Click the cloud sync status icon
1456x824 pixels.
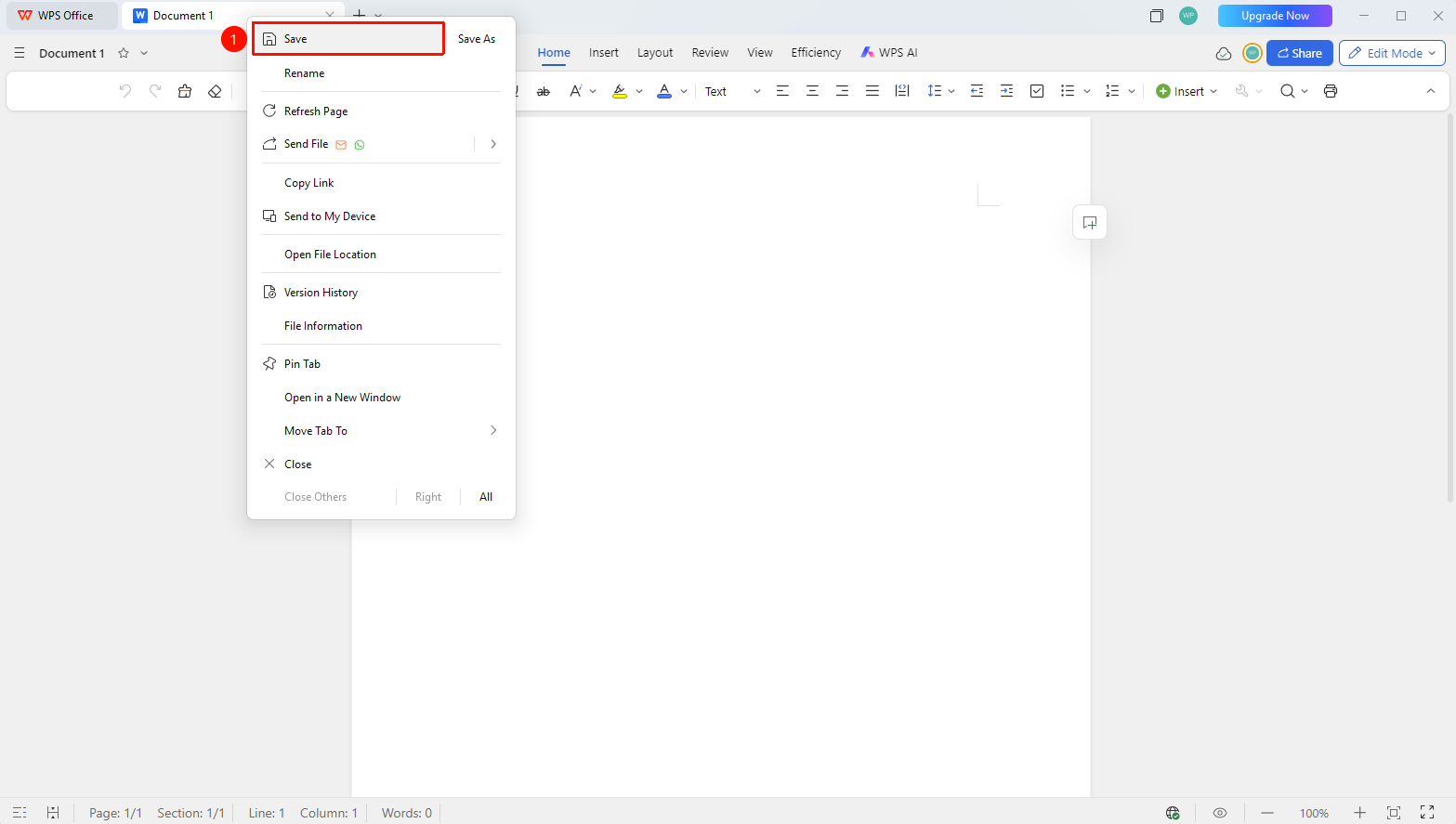tap(1224, 53)
